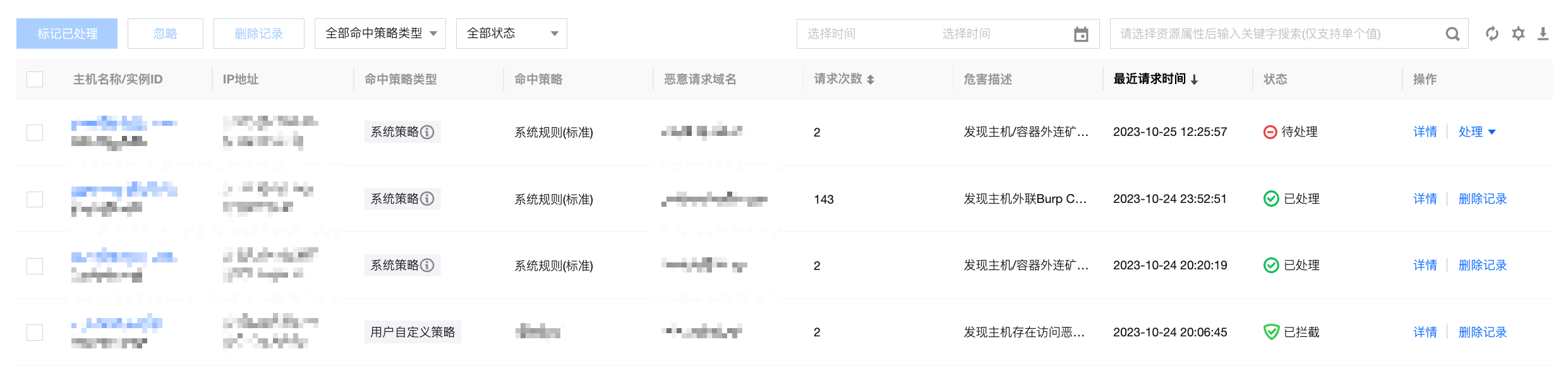Sort by 请求次数 using its sort arrows

click(x=871, y=80)
